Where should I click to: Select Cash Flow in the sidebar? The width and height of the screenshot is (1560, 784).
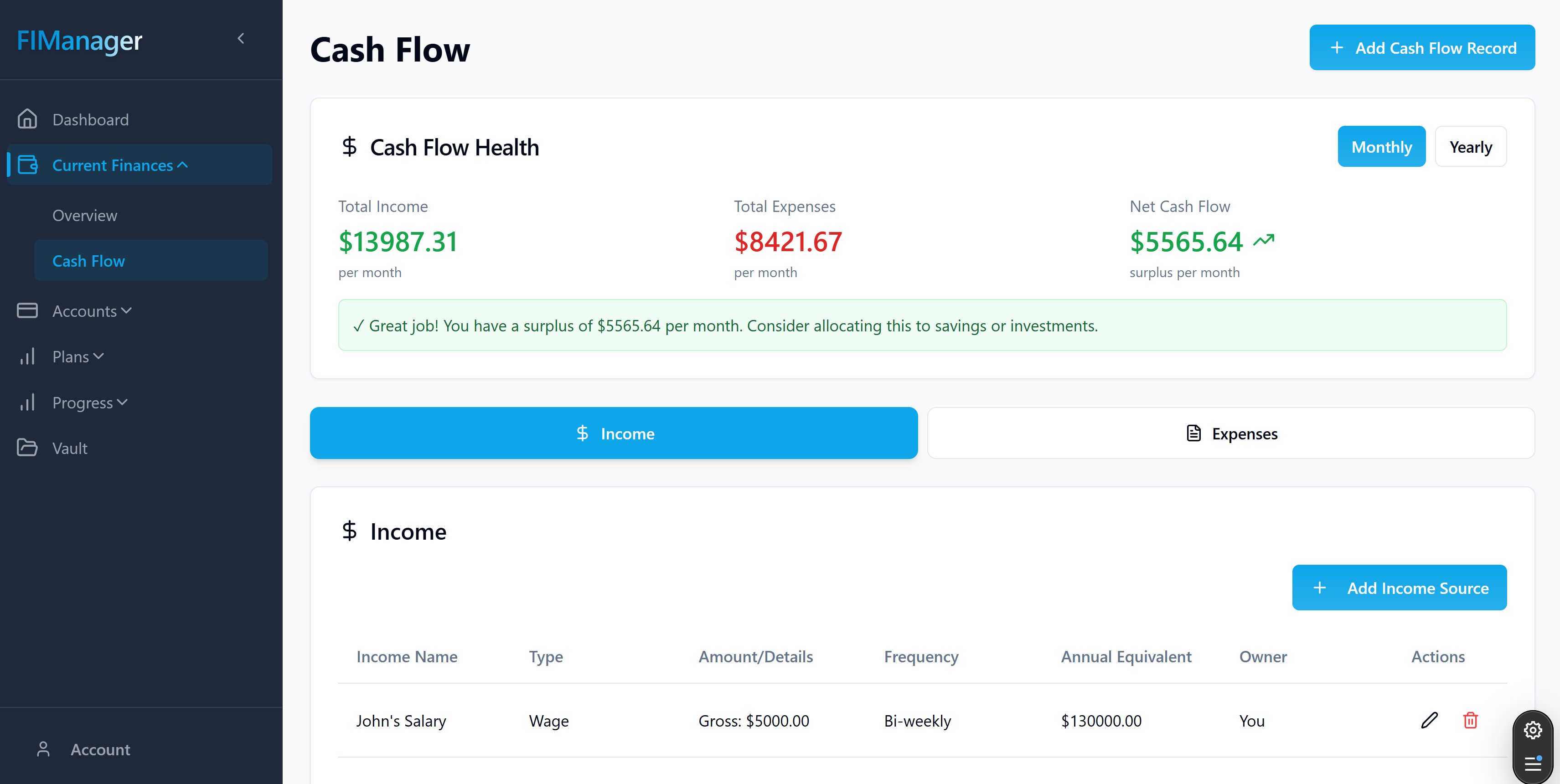point(151,260)
